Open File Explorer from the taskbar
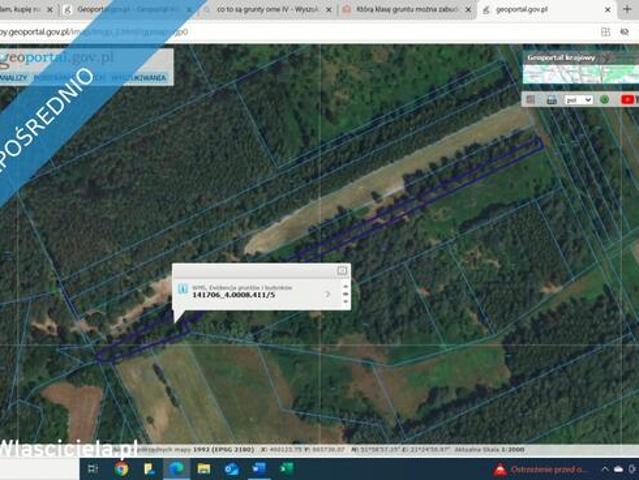Image resolution: width=639 pixels, height=480 pixels. (x=204, y=468)
